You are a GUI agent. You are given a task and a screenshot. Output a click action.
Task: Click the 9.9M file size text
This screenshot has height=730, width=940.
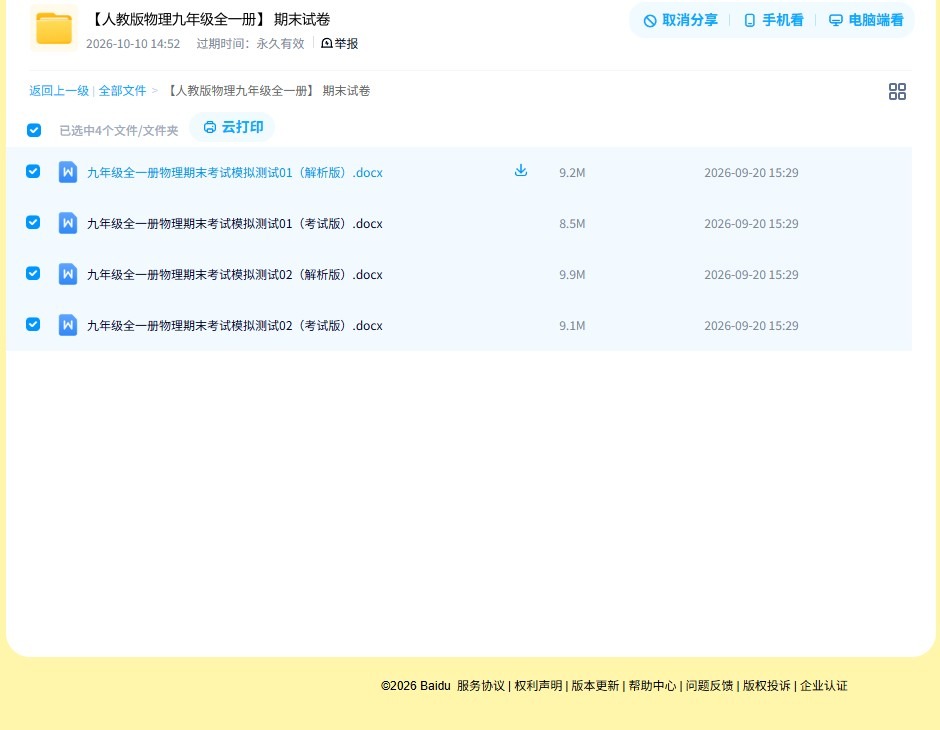point(572,274)
